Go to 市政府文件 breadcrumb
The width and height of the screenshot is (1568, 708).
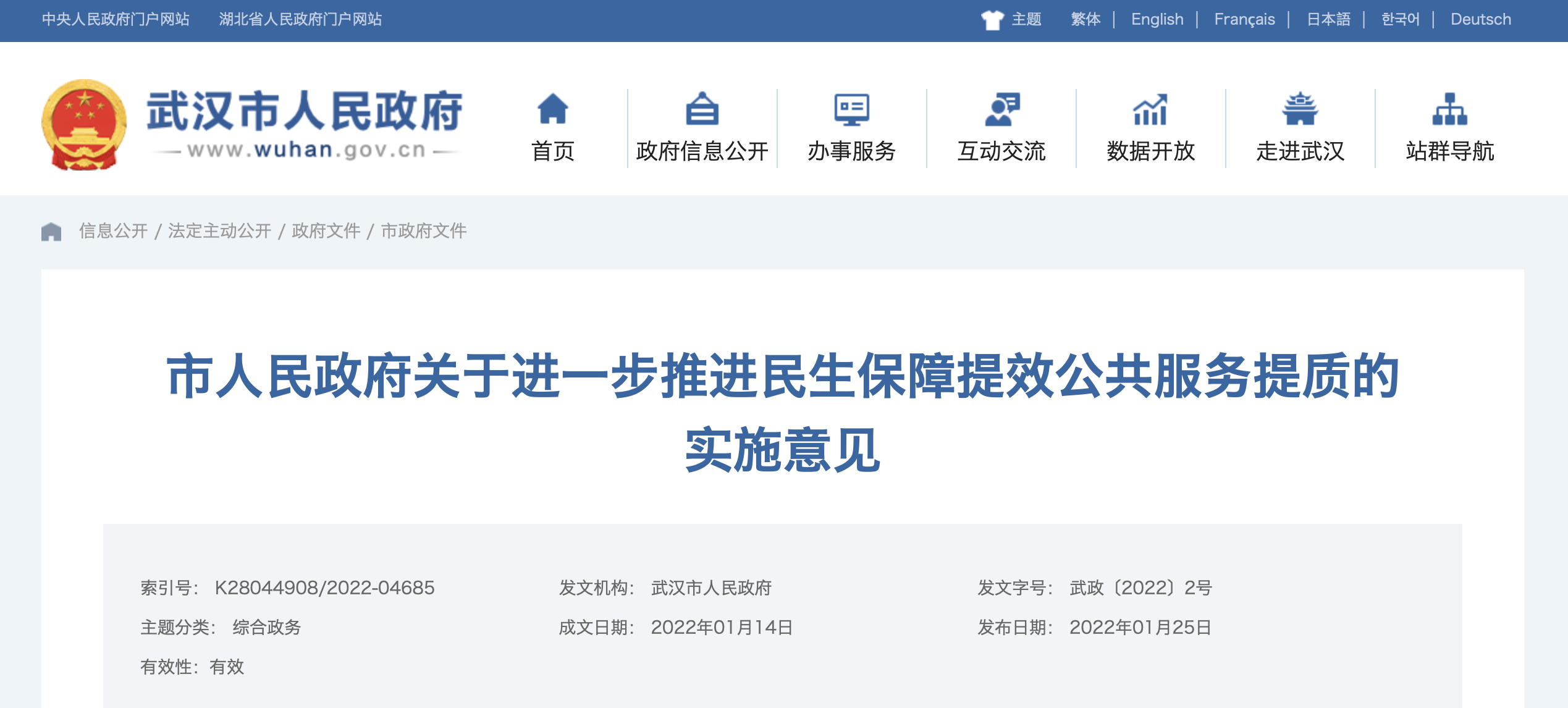click(x=424, y=231)
